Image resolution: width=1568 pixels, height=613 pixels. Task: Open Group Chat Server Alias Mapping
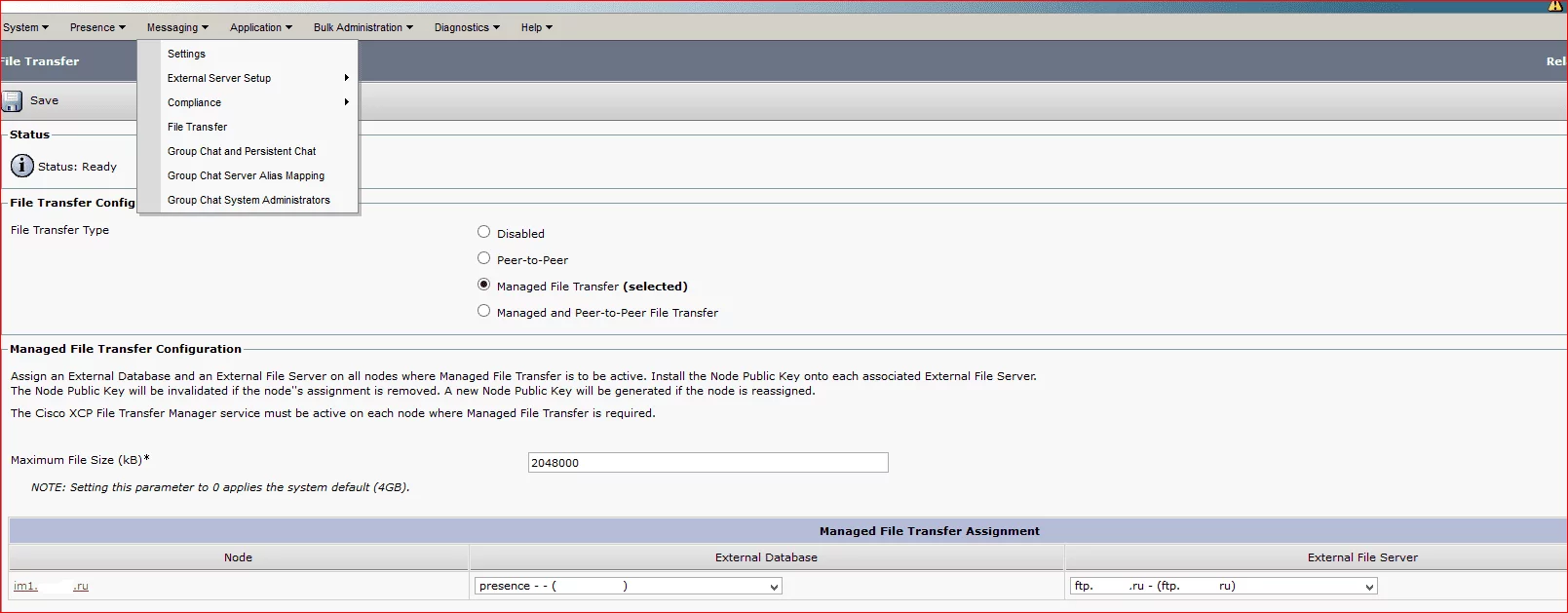tap(246, 175)
